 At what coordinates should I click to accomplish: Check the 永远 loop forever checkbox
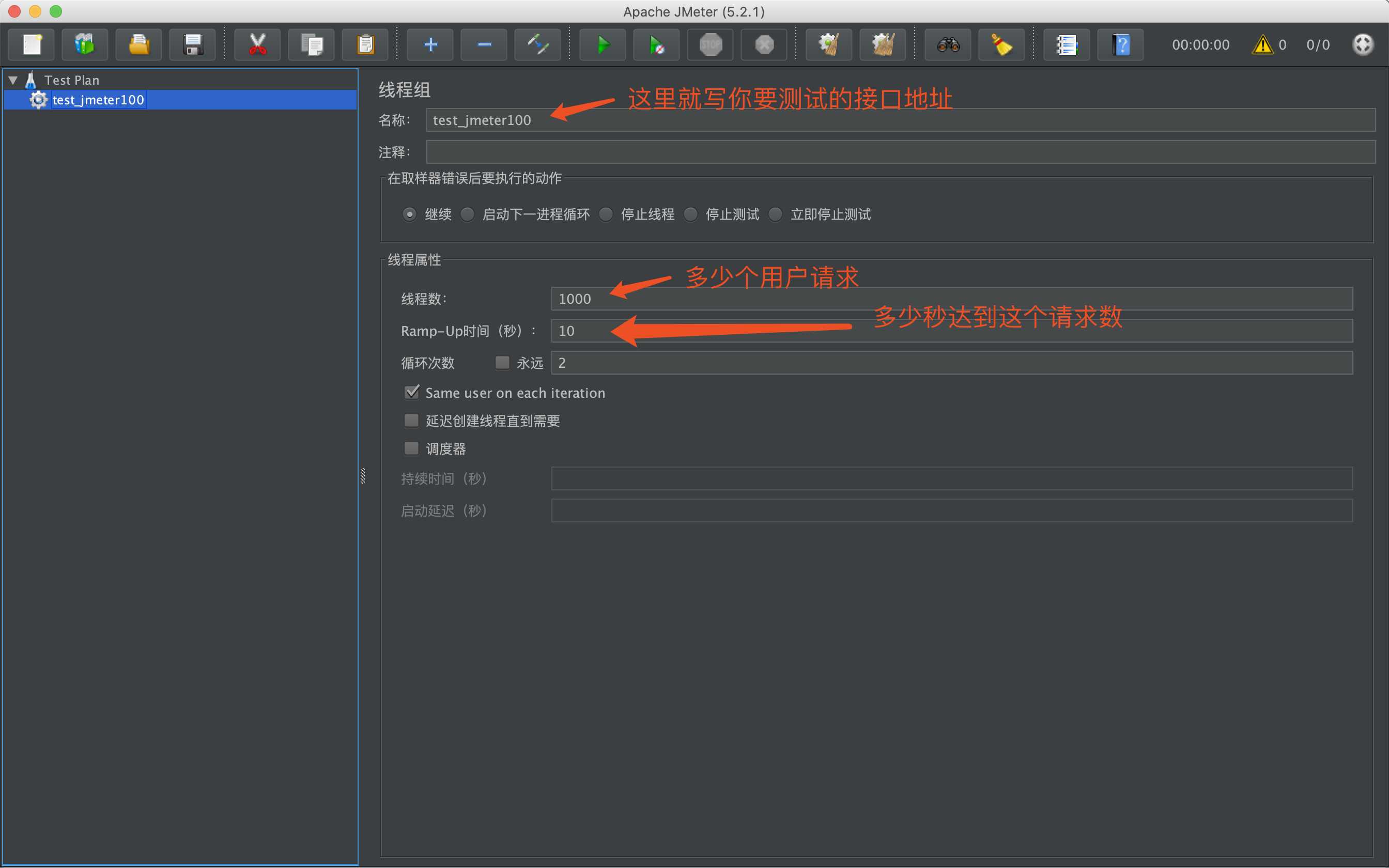[x=503, y=362]
